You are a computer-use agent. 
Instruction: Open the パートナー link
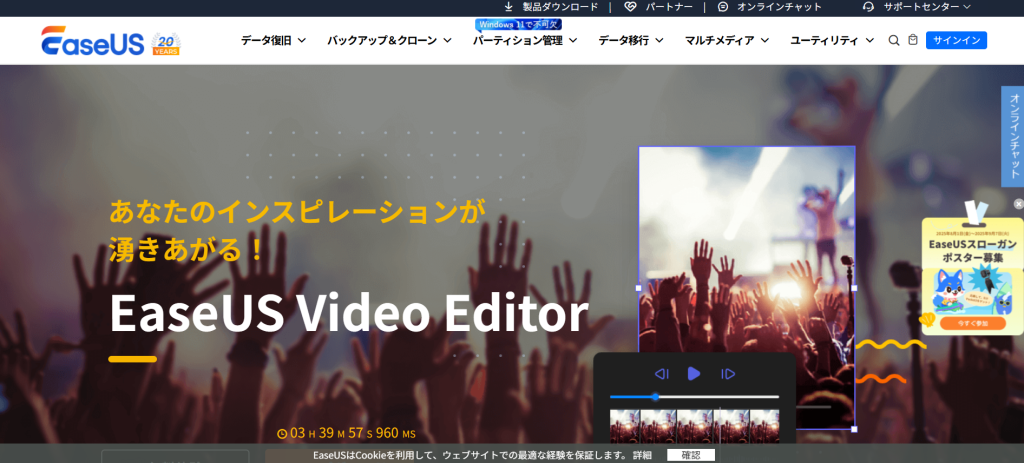669,7
